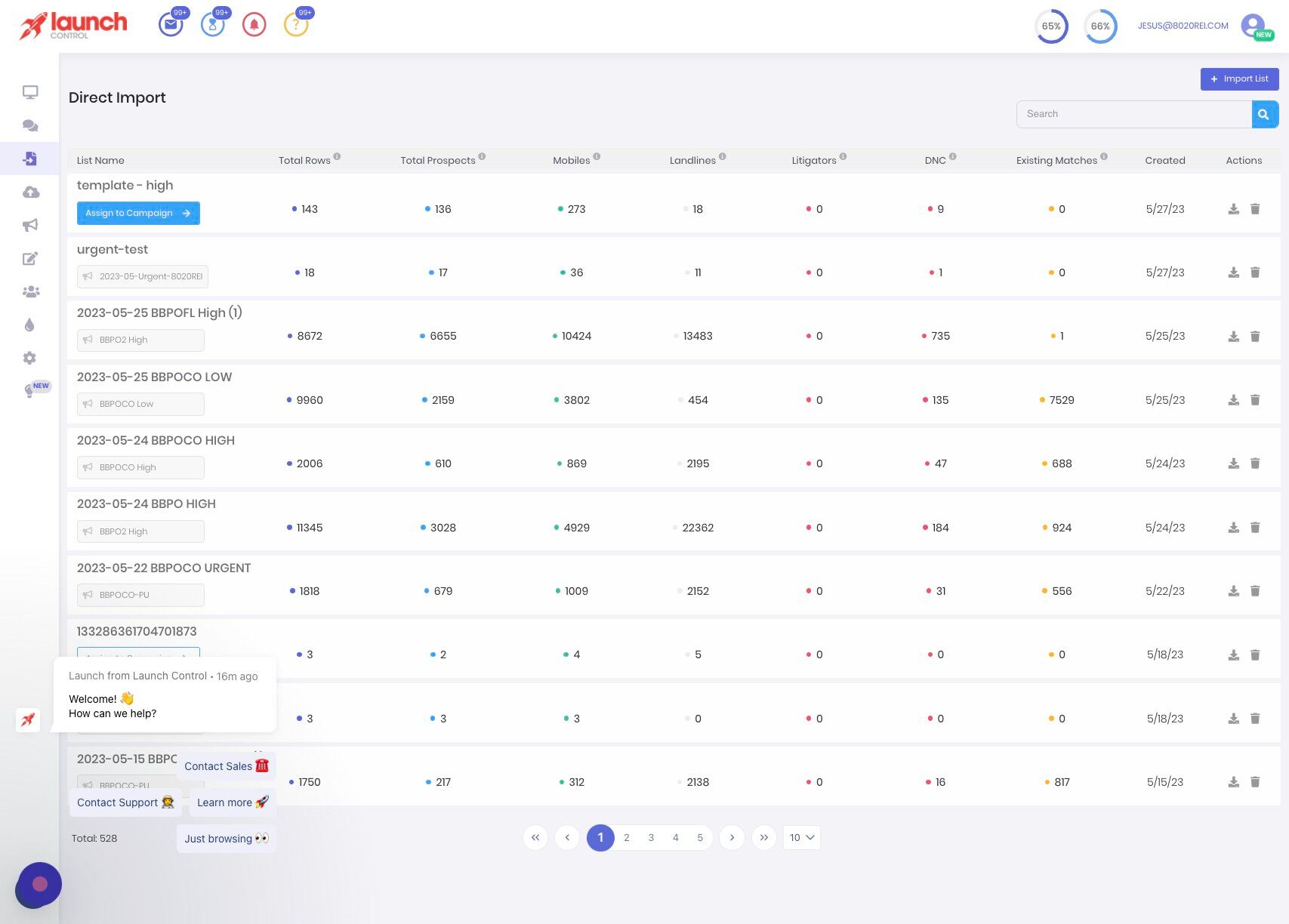Select the water droplet sidebar icon
The image size is (1289, 924).
point(30,325)
